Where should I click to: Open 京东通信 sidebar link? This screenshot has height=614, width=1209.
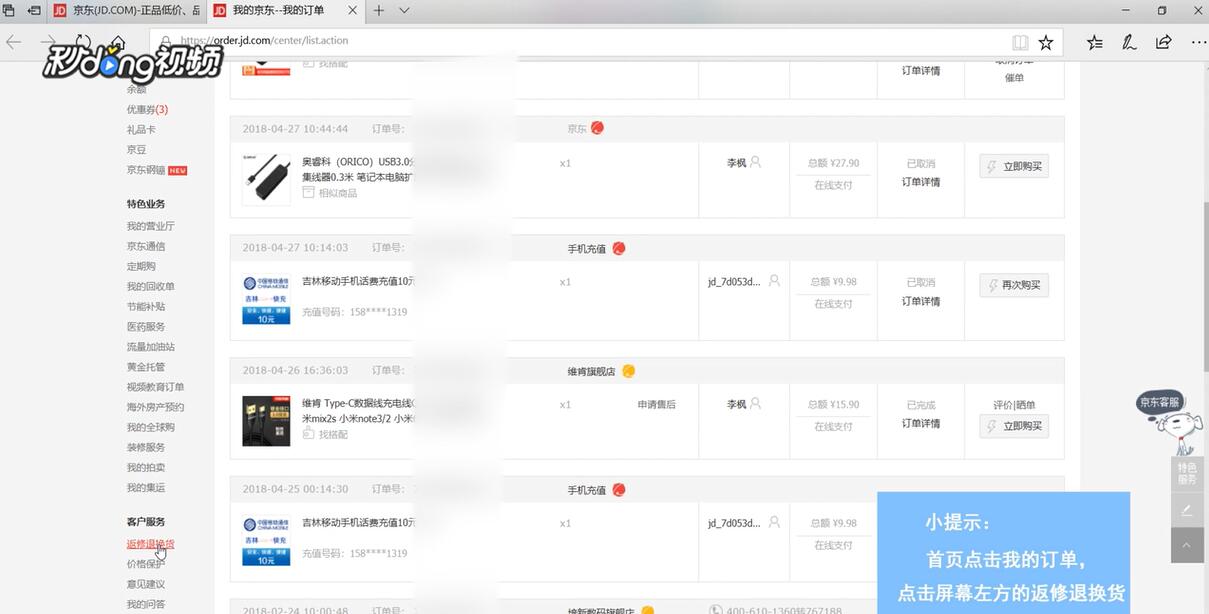click(x=146, y=246)
